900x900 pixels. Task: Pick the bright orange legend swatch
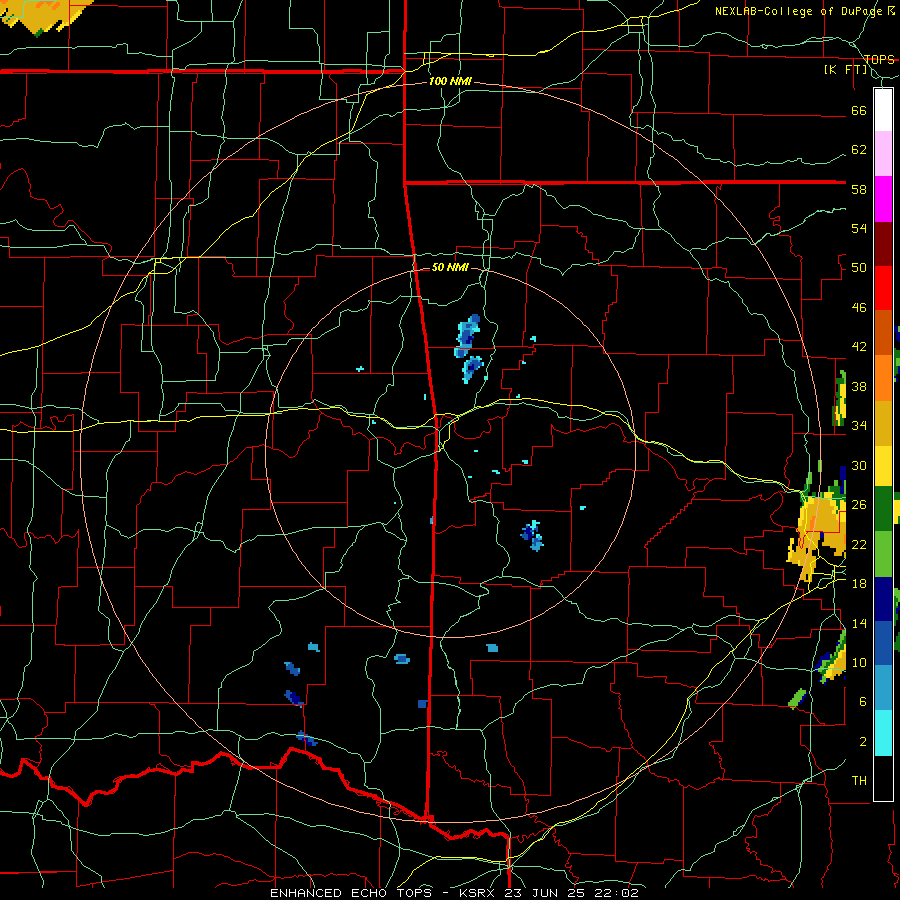pos(883,377)
